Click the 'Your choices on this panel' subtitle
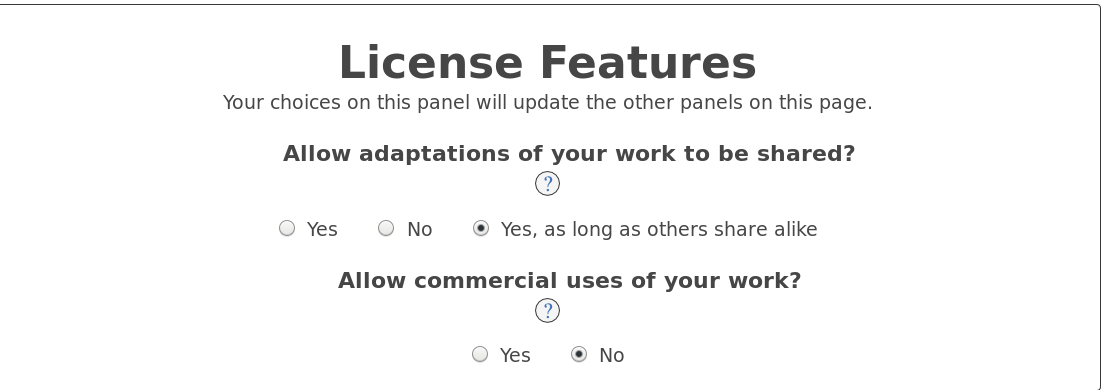 (x=547, y=103)
